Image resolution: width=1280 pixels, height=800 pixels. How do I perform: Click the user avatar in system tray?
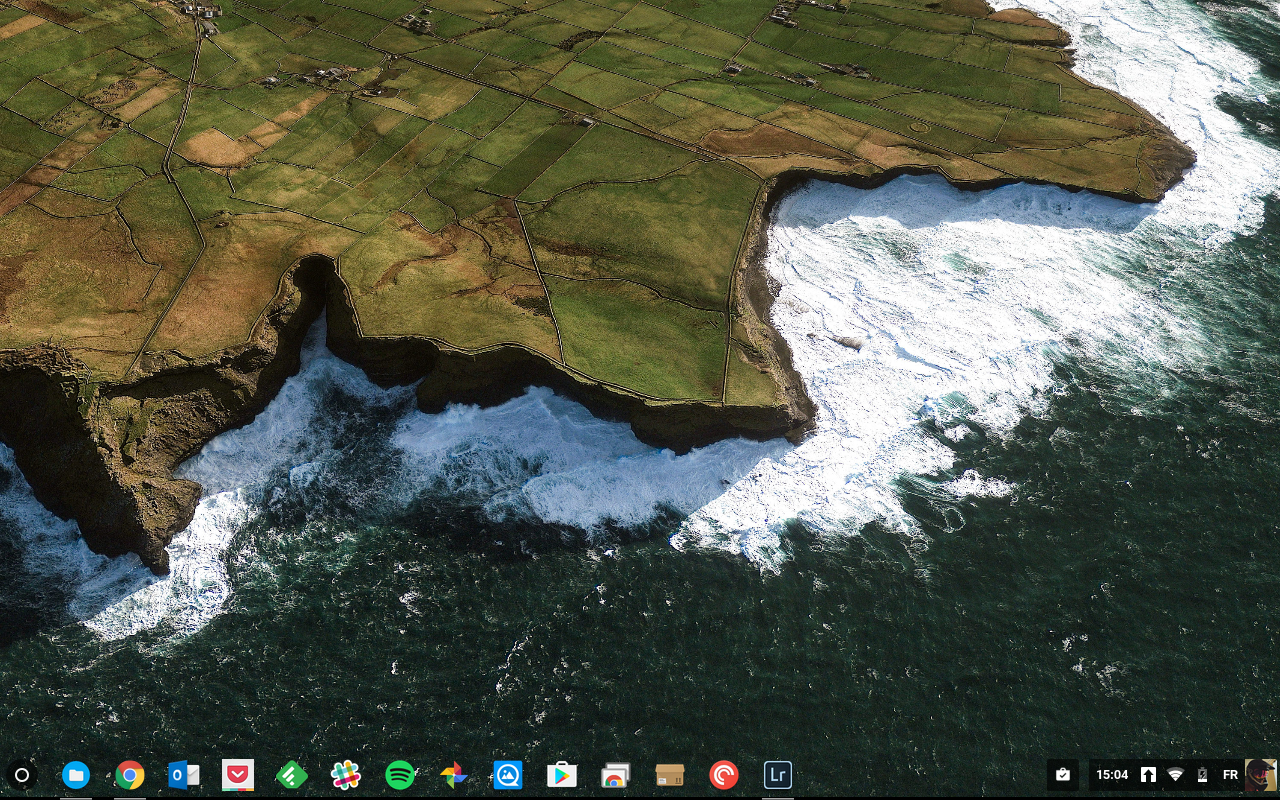1260,775
